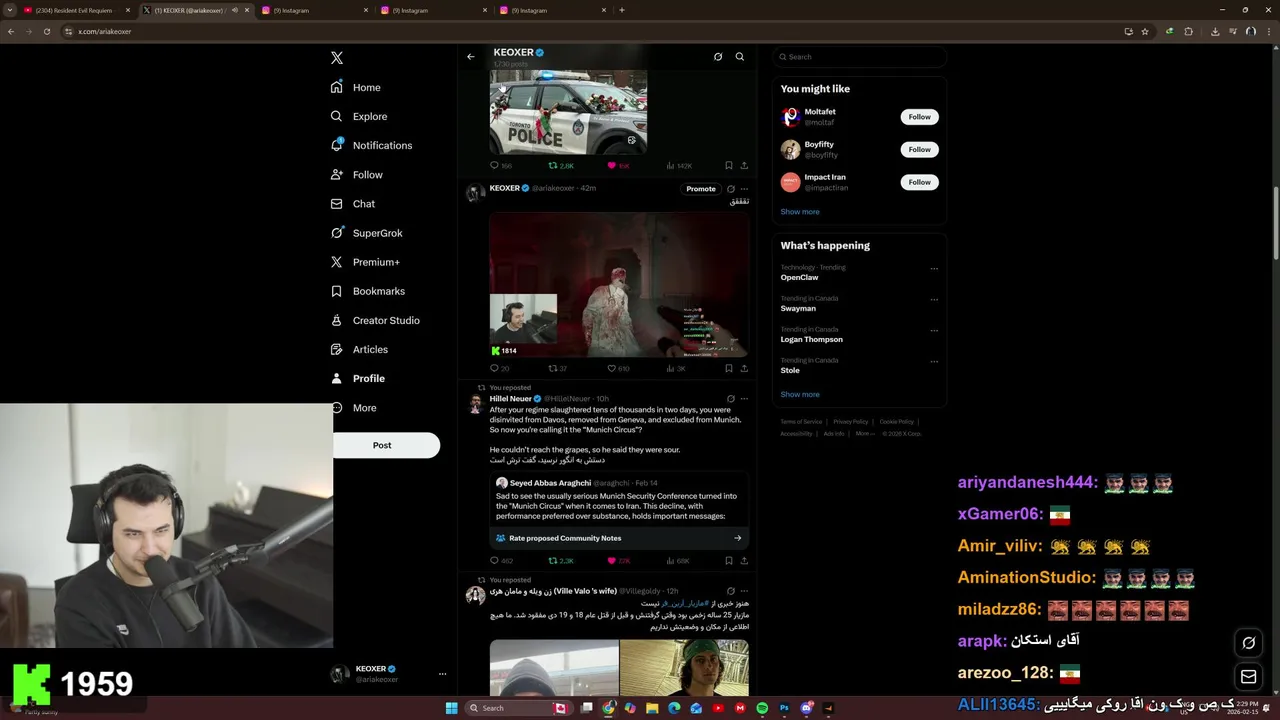Open options for OpenClaw trend
Viewport: 1280px width, 720px height.
click(934, 268)
